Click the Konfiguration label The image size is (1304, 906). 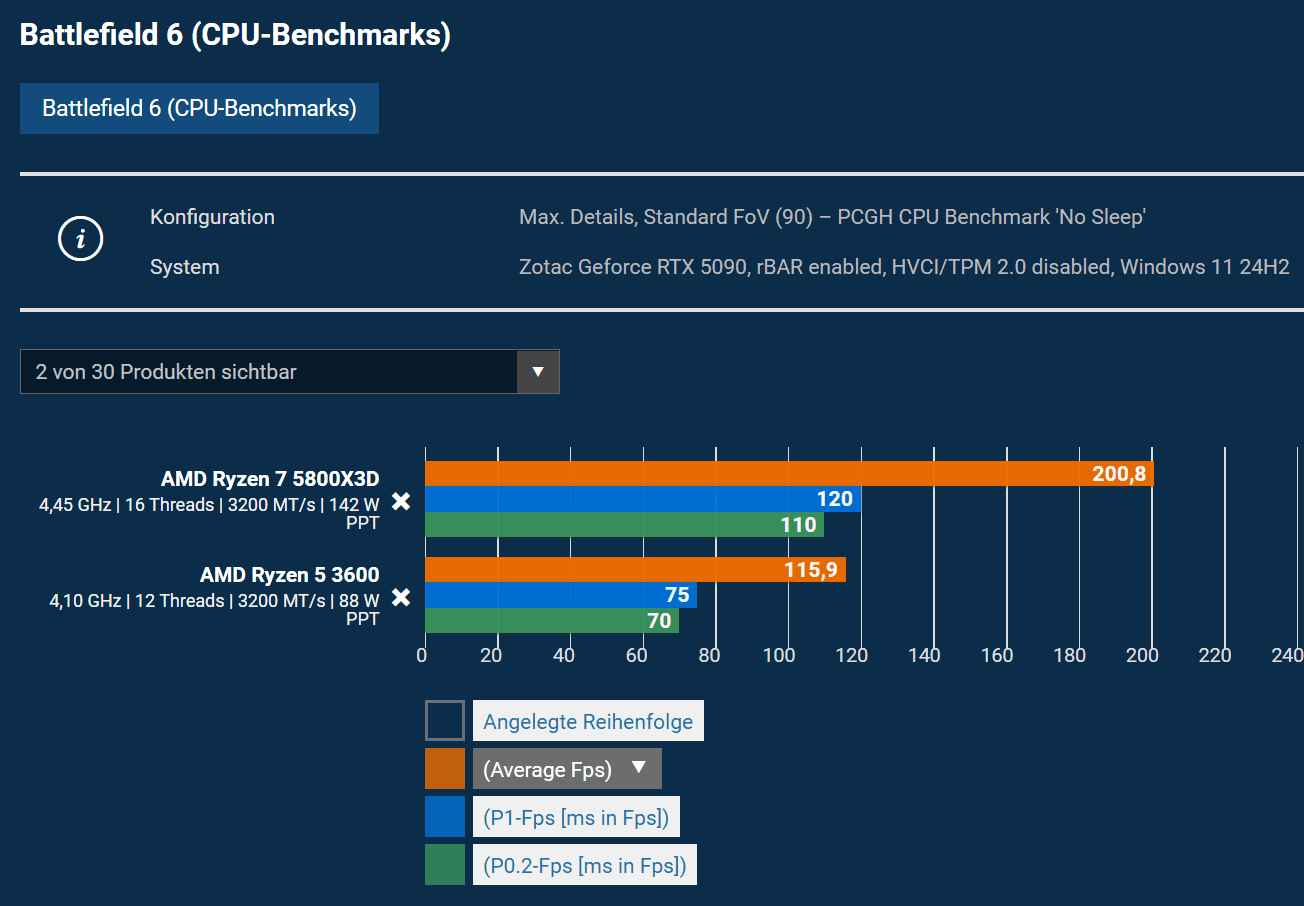point(212,217)
